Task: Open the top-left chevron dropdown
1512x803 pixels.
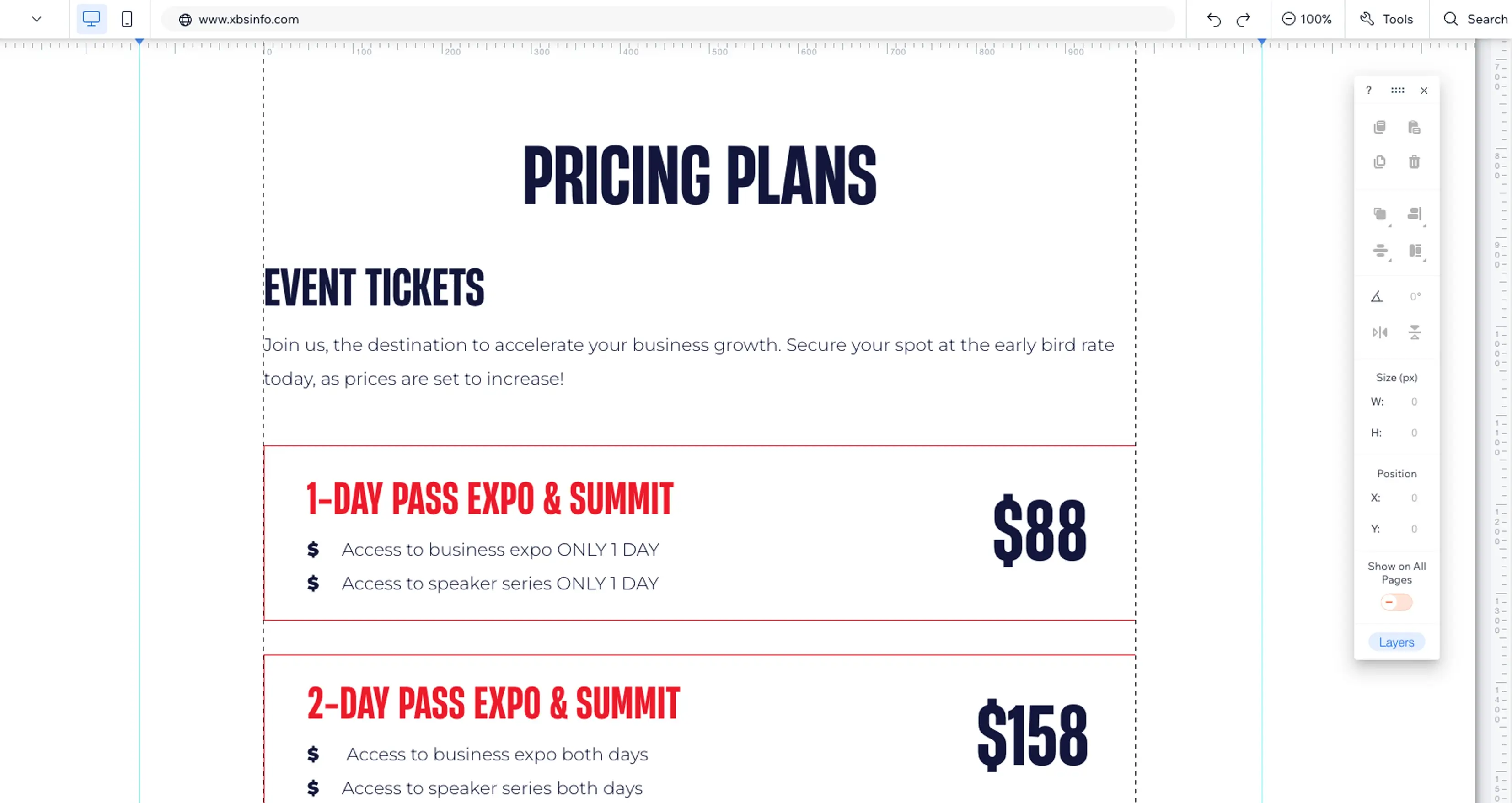Action: [37, 19]
